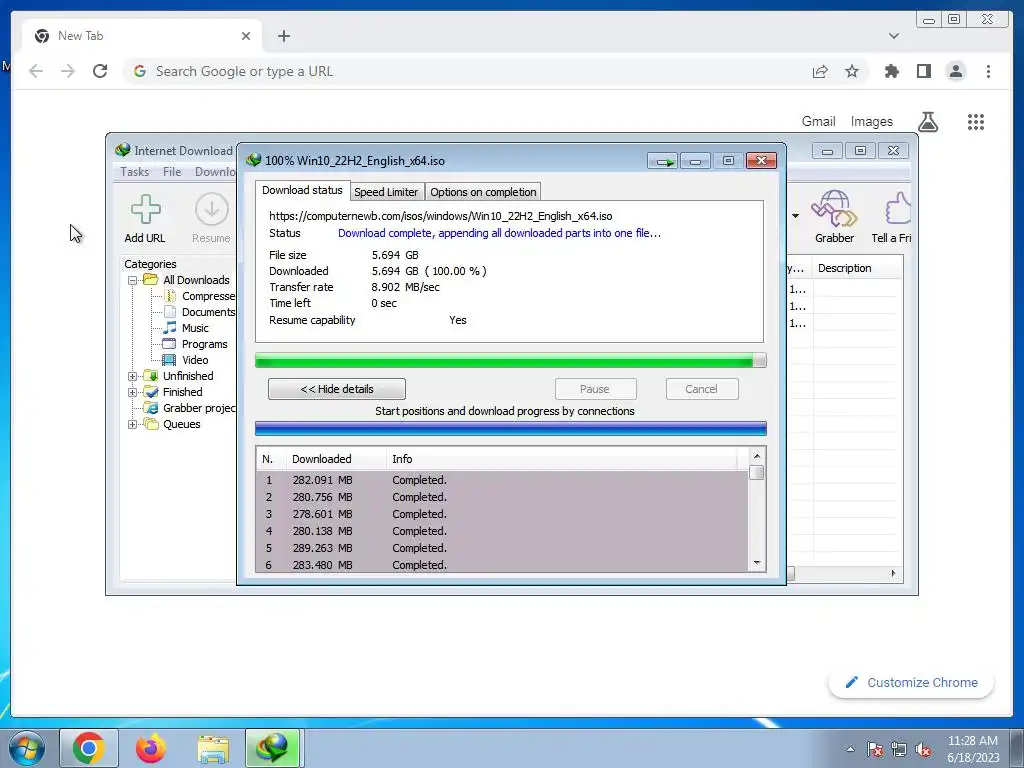Reload the Chrome page
Image resolution: width=1024 pixels, height=768 pixels.
coord(100,71)
